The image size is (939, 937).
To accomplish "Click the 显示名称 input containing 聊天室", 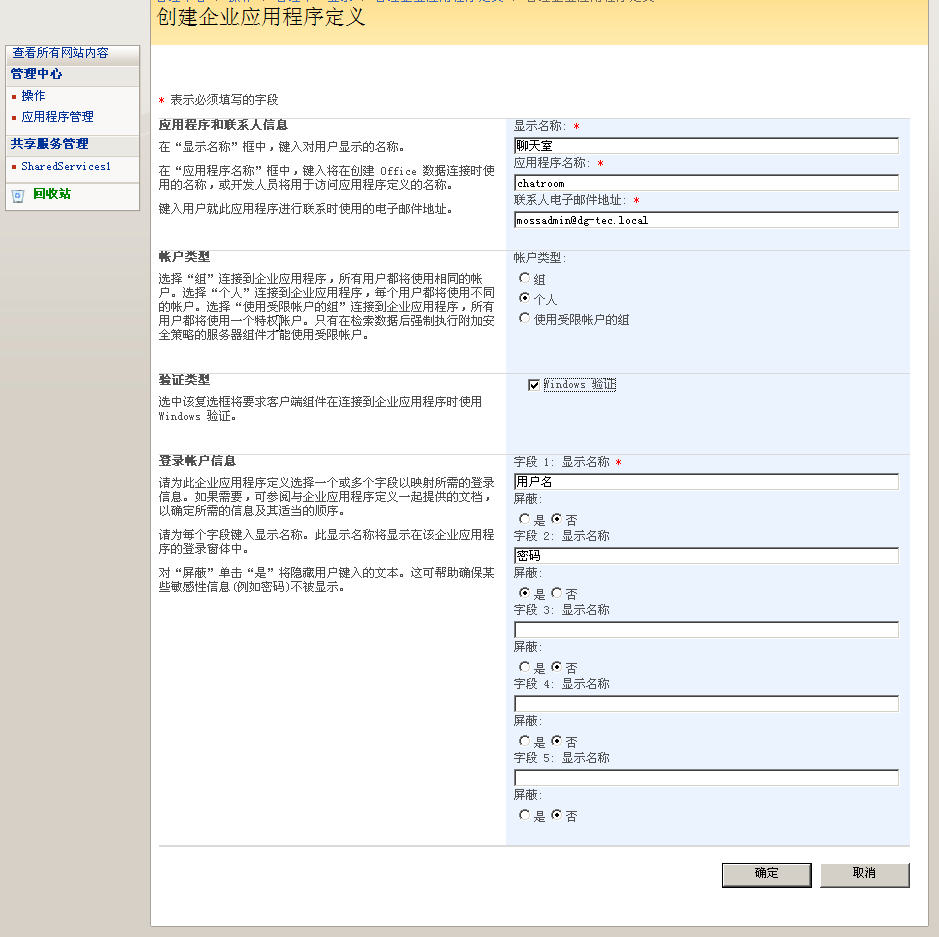I will click(706, 145).
